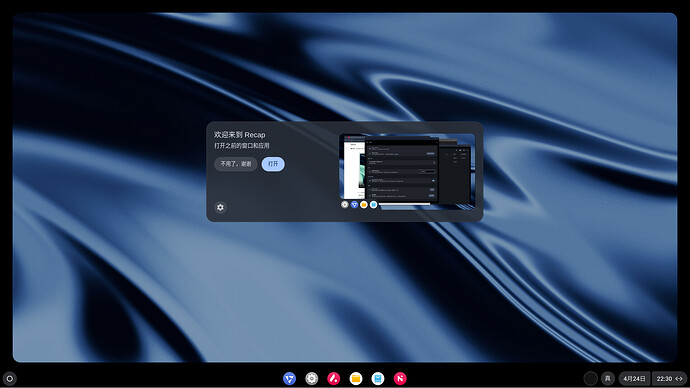Image resolution: width=690 pixels, height=388 pixels.
Task: Open calendar from 4月24日 date pill
Action: 634,378
